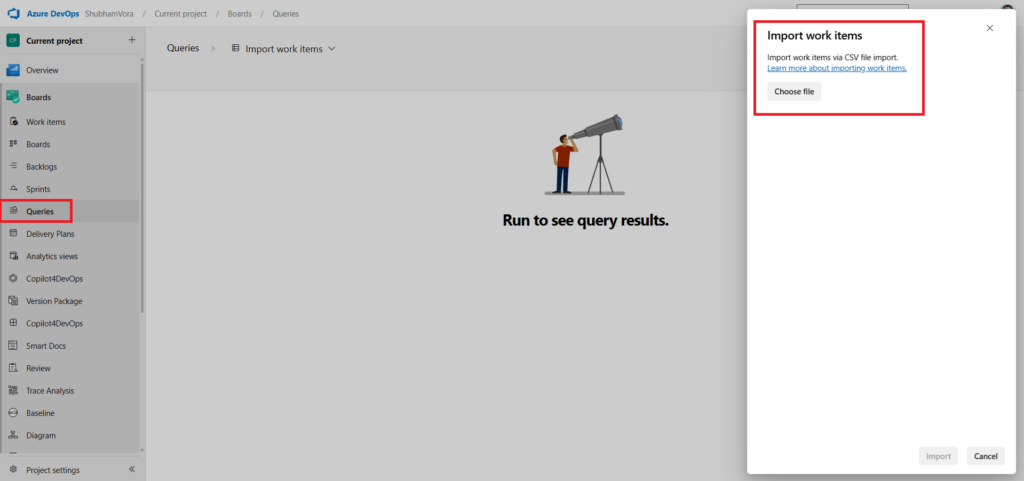Image resolution: width=1024 pixels, height=481 pixels.
Task: Click the Baseline icon in sidebar
Action: (13, 412)
